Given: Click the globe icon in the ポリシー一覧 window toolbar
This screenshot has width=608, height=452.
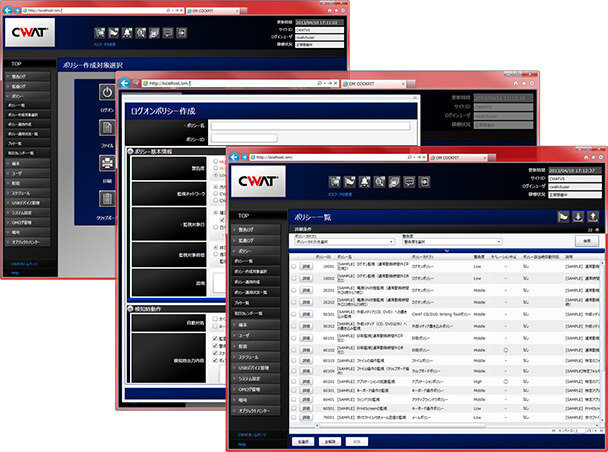Looking at the screenshot, I should [394, 181].
